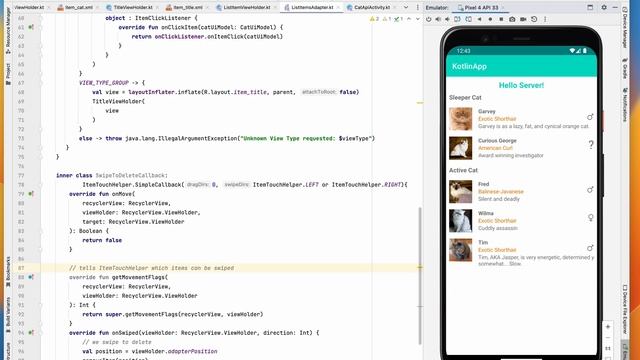
Task: Click the editor vertical scrollbar thumb
Action: [420, 276]
